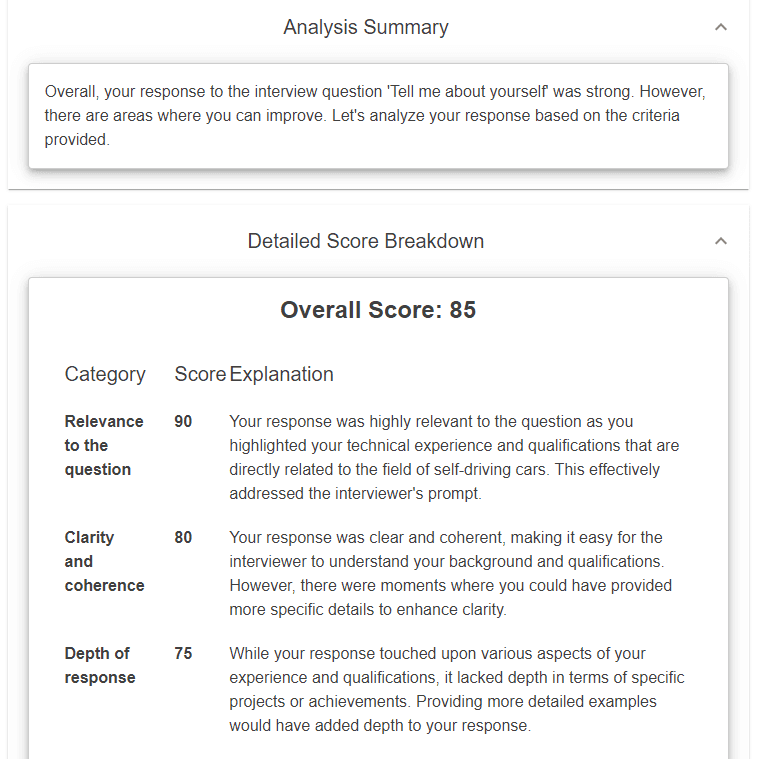
Task: Click the score value 80
Action: pyautogui.click(x=183, y=537)
